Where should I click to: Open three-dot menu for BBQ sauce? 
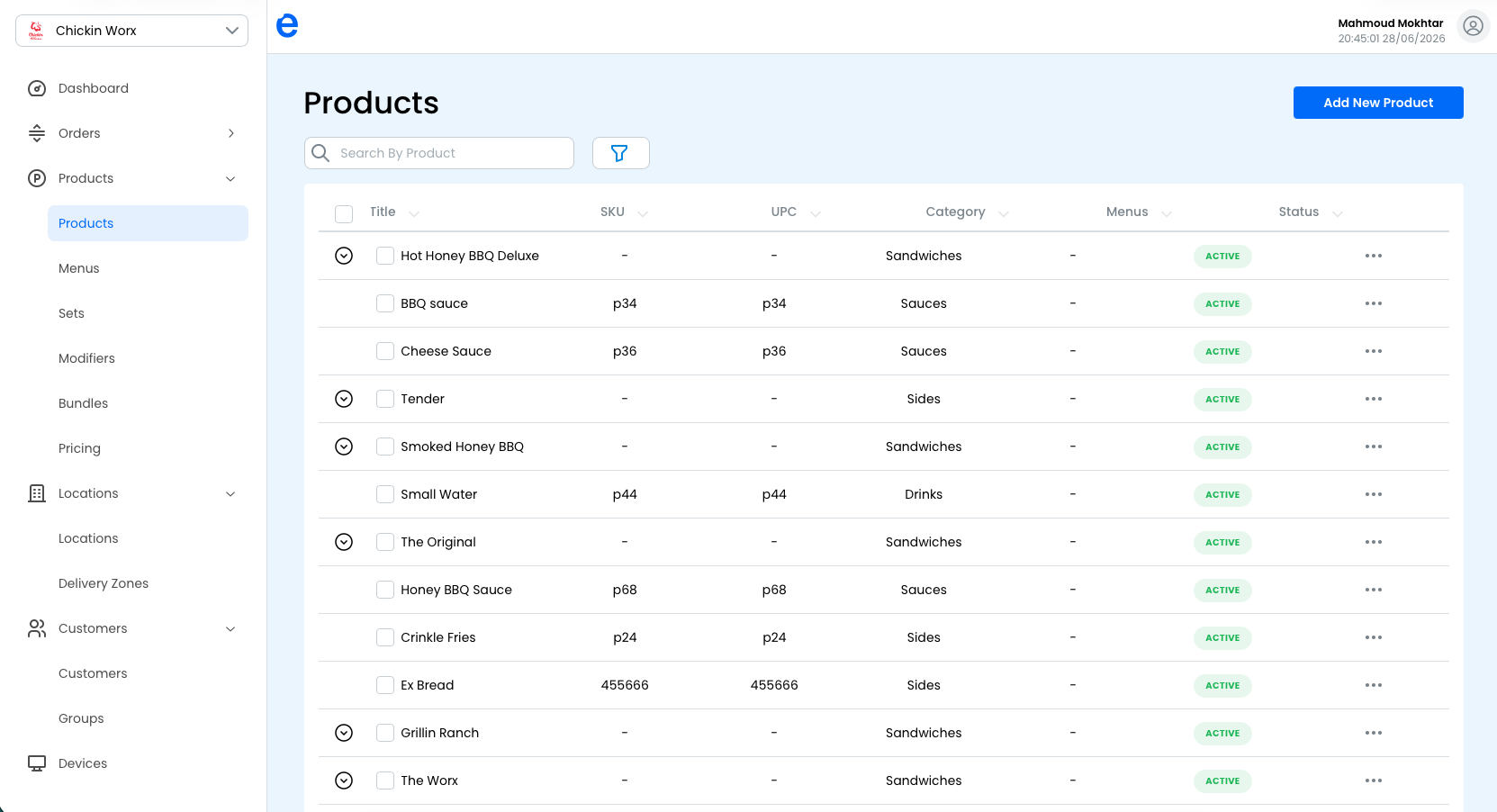click(x=1373, y=303)
